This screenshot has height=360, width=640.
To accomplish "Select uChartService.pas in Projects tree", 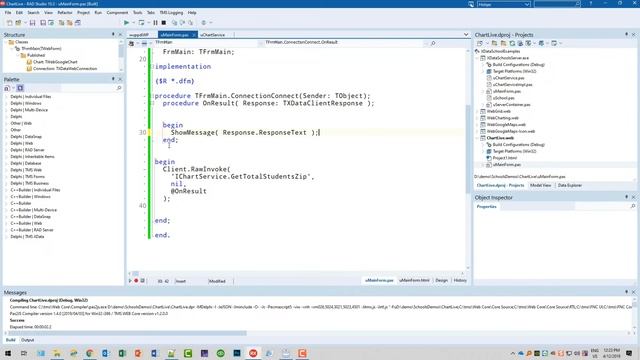I will pos(508,78).
